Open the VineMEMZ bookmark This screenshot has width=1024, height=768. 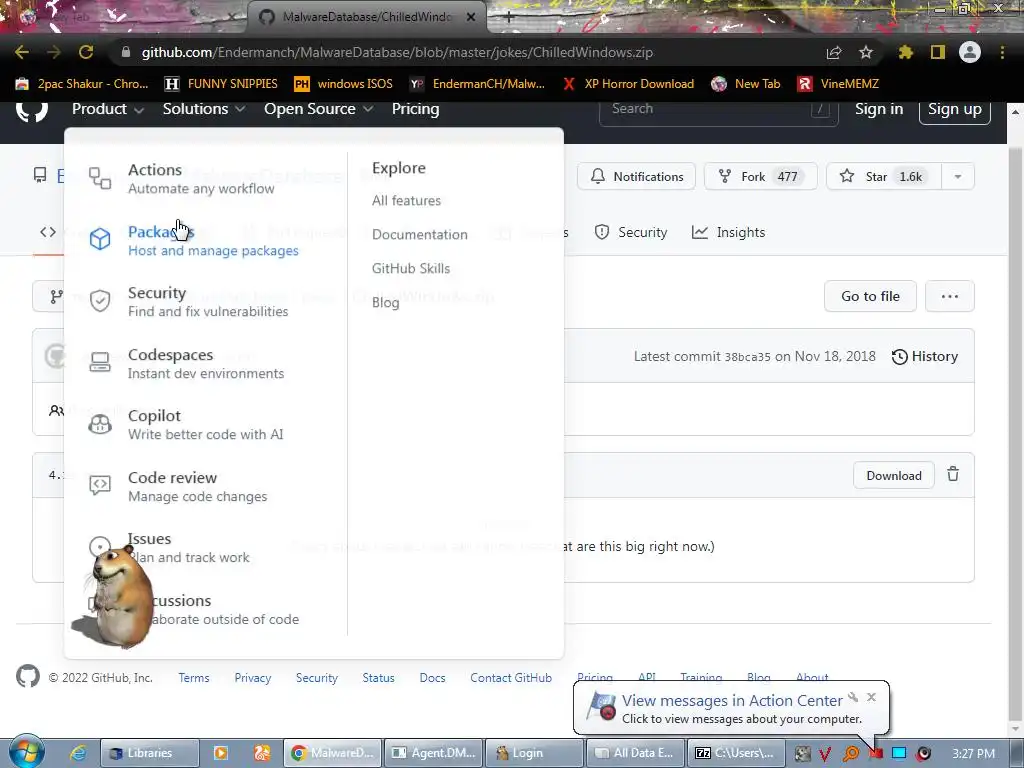pos(839,84)
